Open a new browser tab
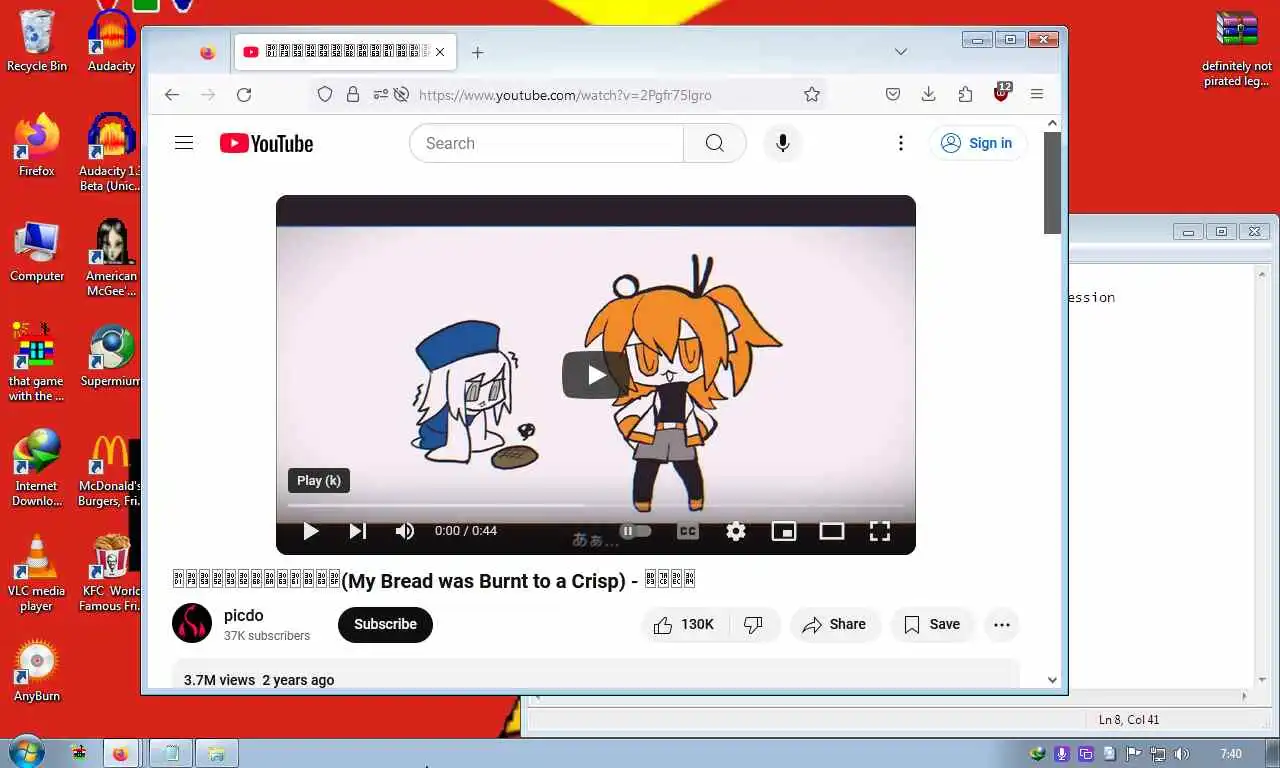This screenshot has height=768, width=1280. tap(478, 53)
